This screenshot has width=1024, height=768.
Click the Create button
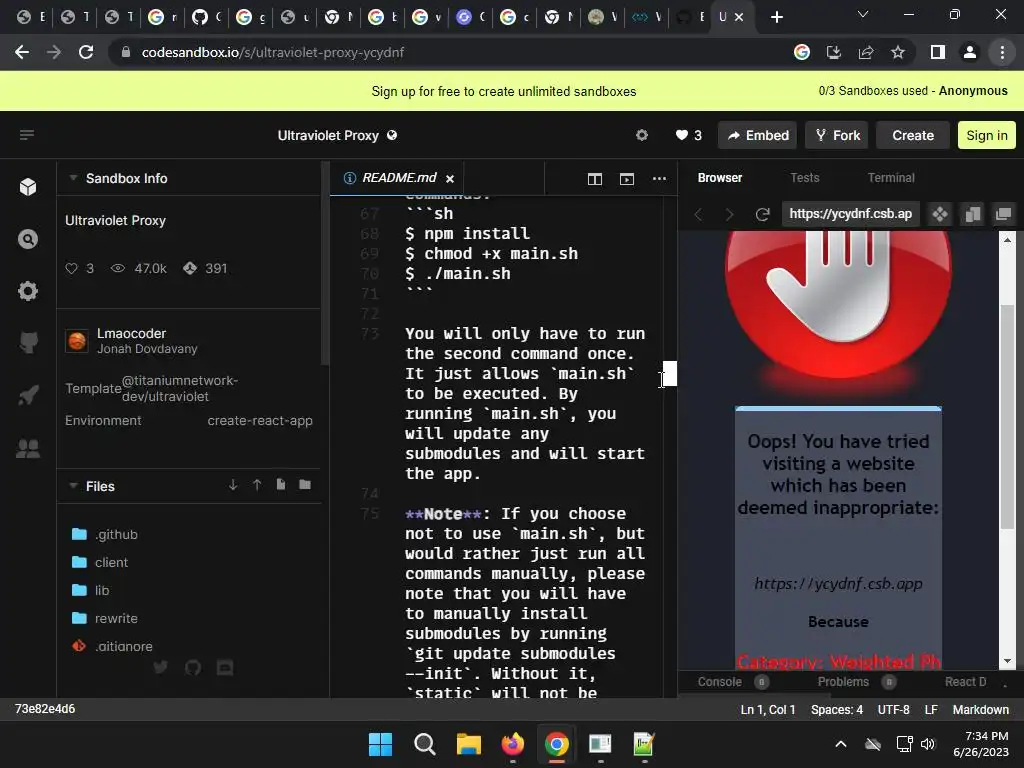pos(913,135)
